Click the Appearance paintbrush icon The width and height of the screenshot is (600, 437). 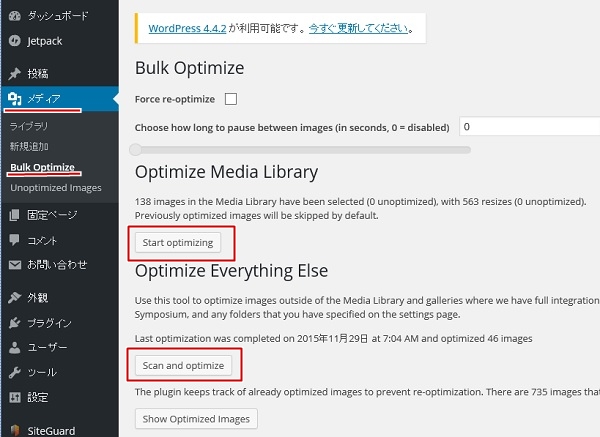tap(15, 297)
